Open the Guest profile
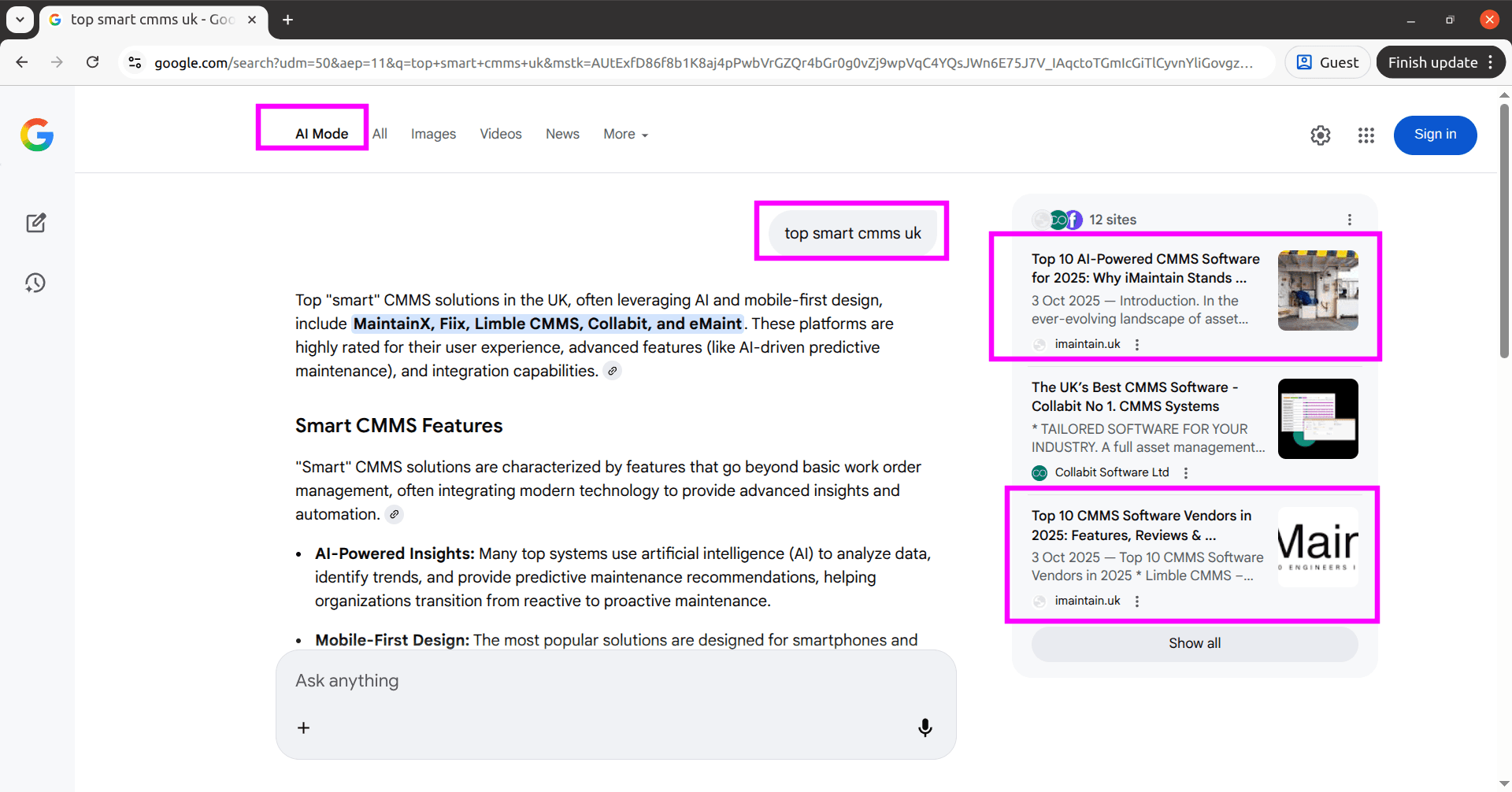 coord(1327,61)
